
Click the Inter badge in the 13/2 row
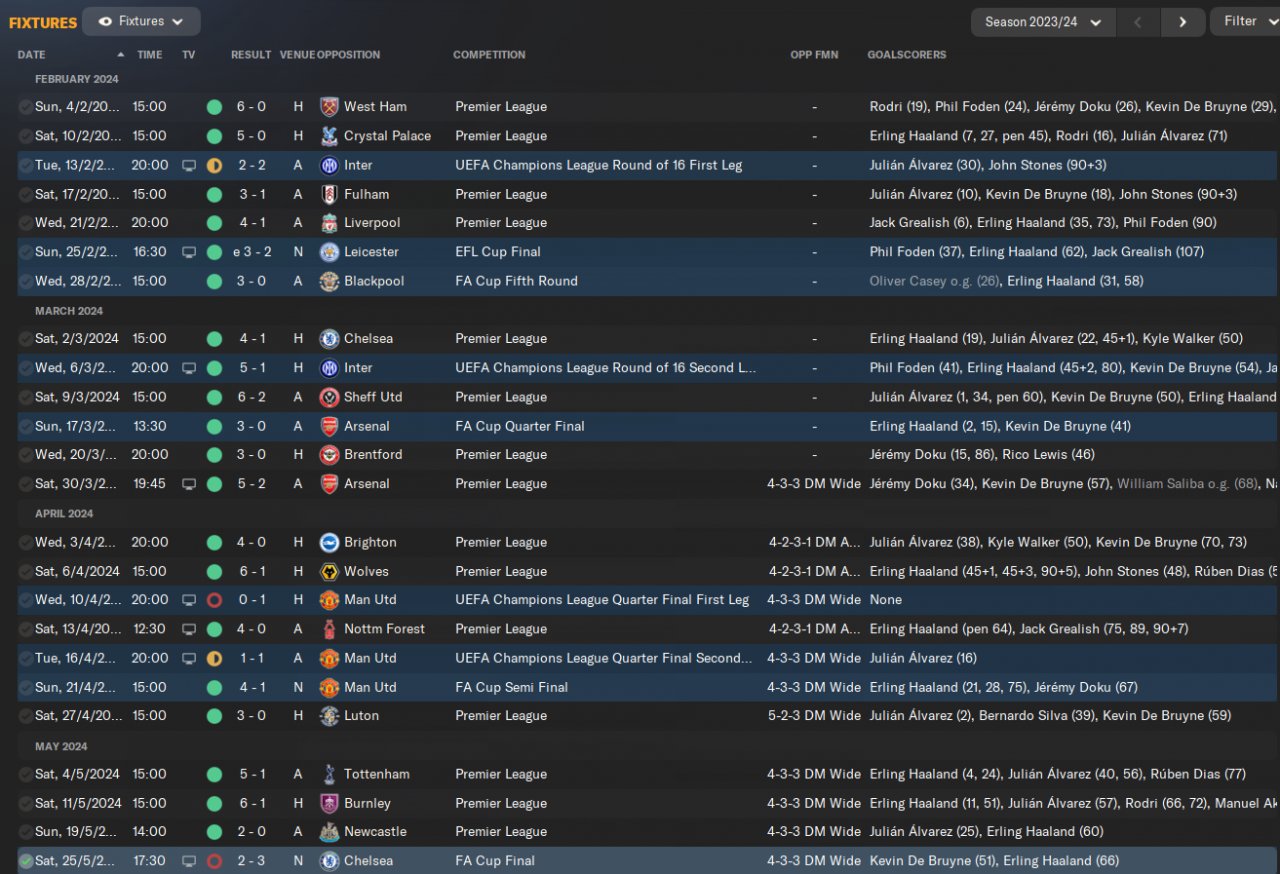[329, 165]
